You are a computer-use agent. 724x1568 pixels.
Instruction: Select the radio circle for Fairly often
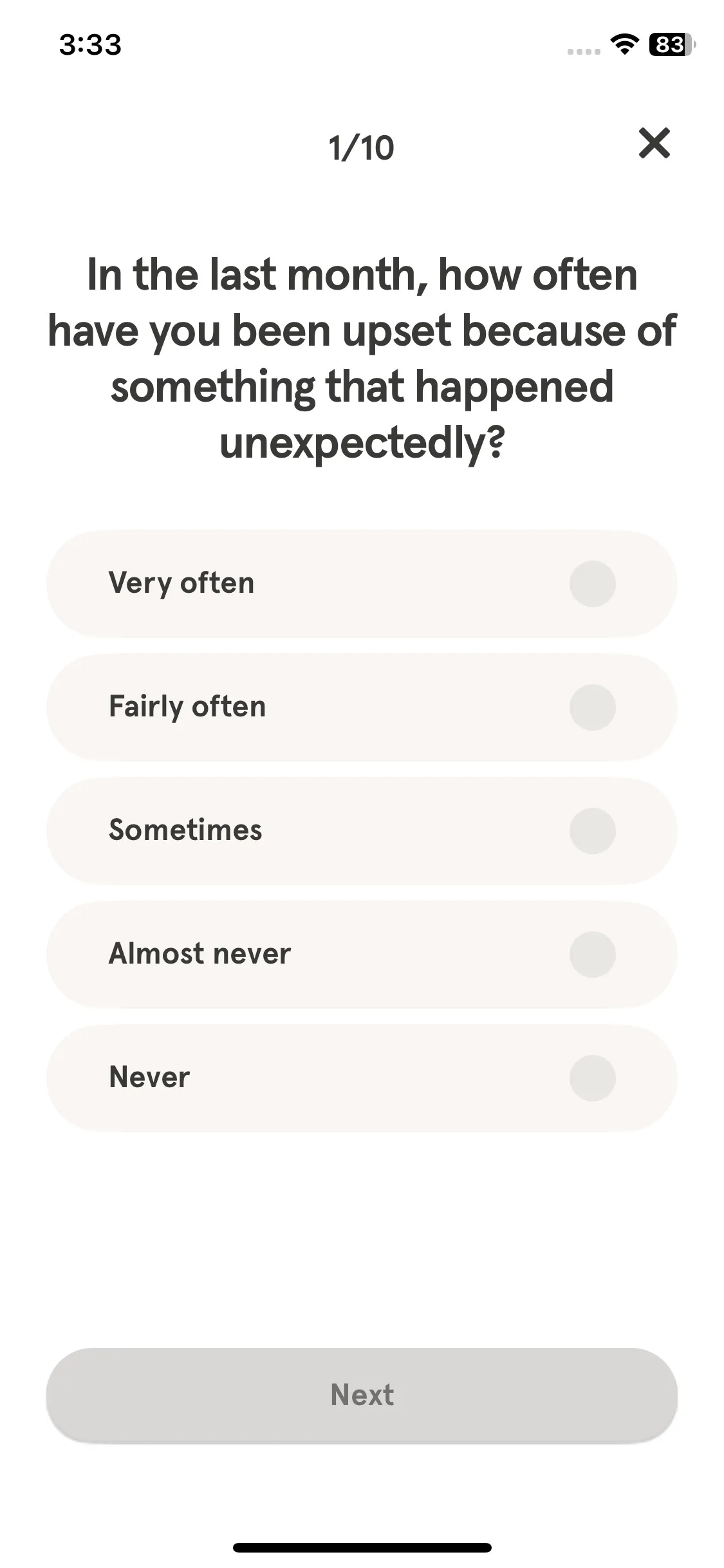(x=592, y=707)
